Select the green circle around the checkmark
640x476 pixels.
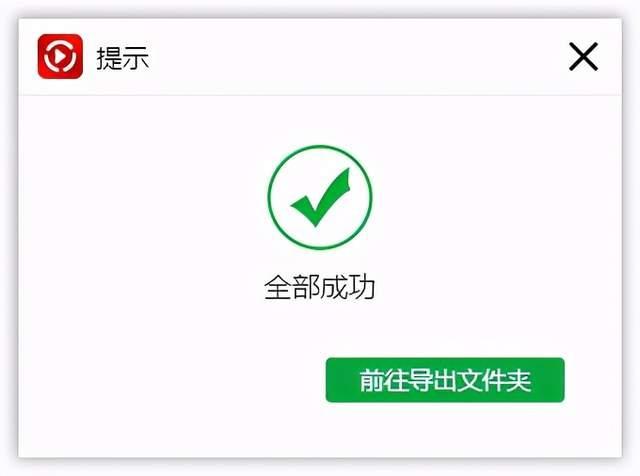320,197
